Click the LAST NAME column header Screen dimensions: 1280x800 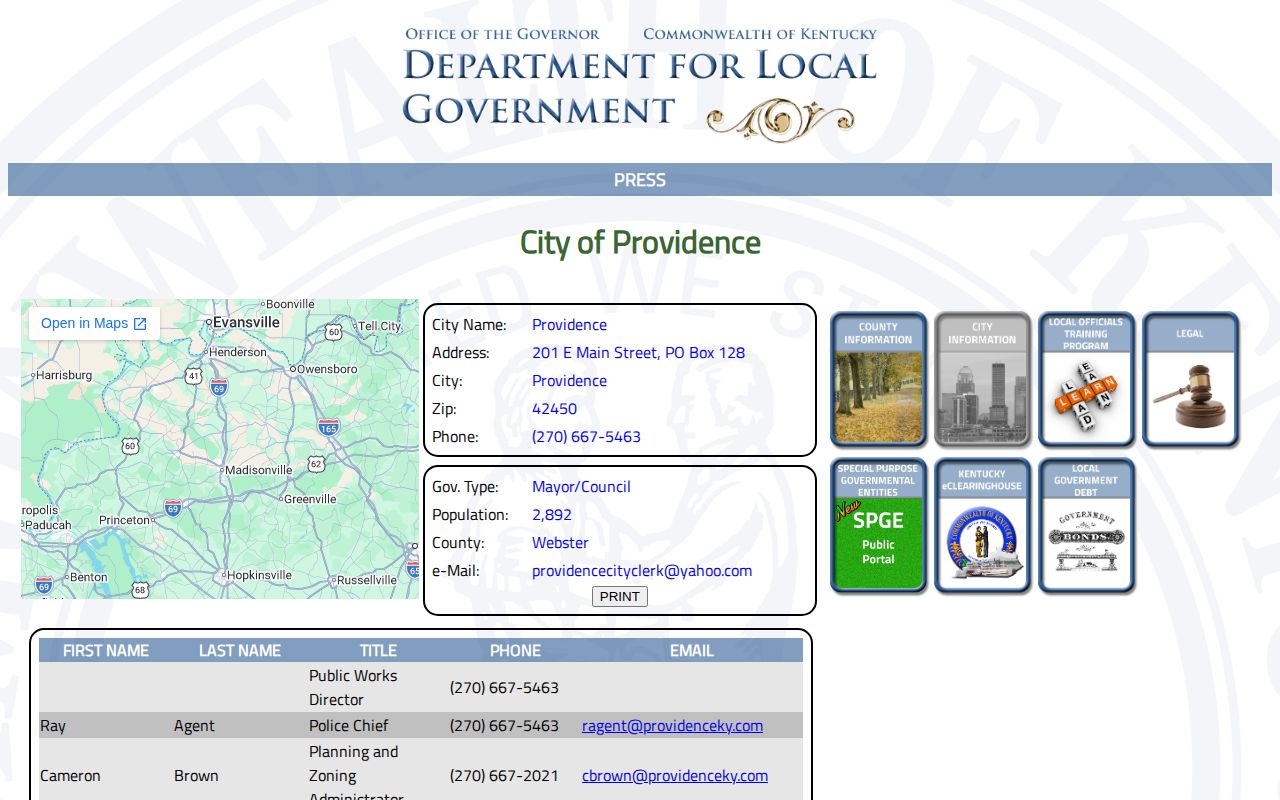coord(240,650)
